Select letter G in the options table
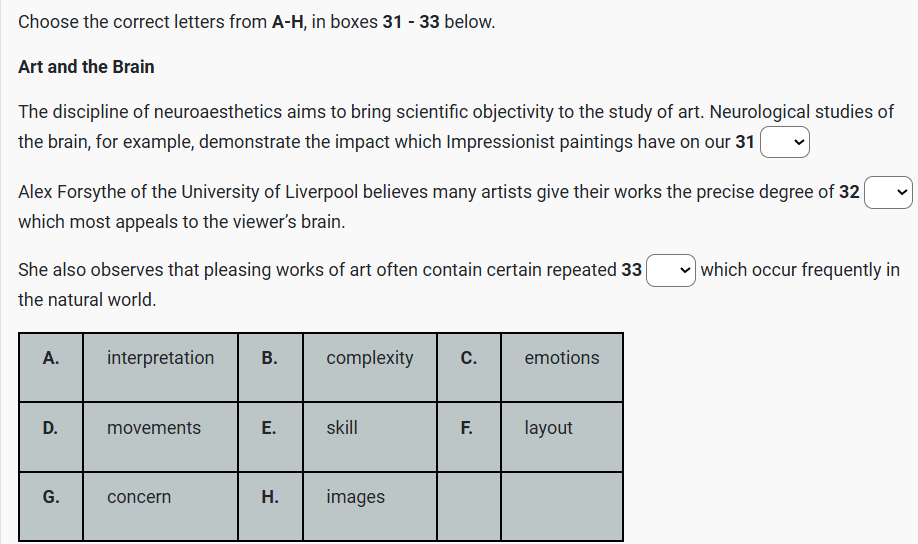The height and width of the screenshot is (544, 918). point(51,497)
